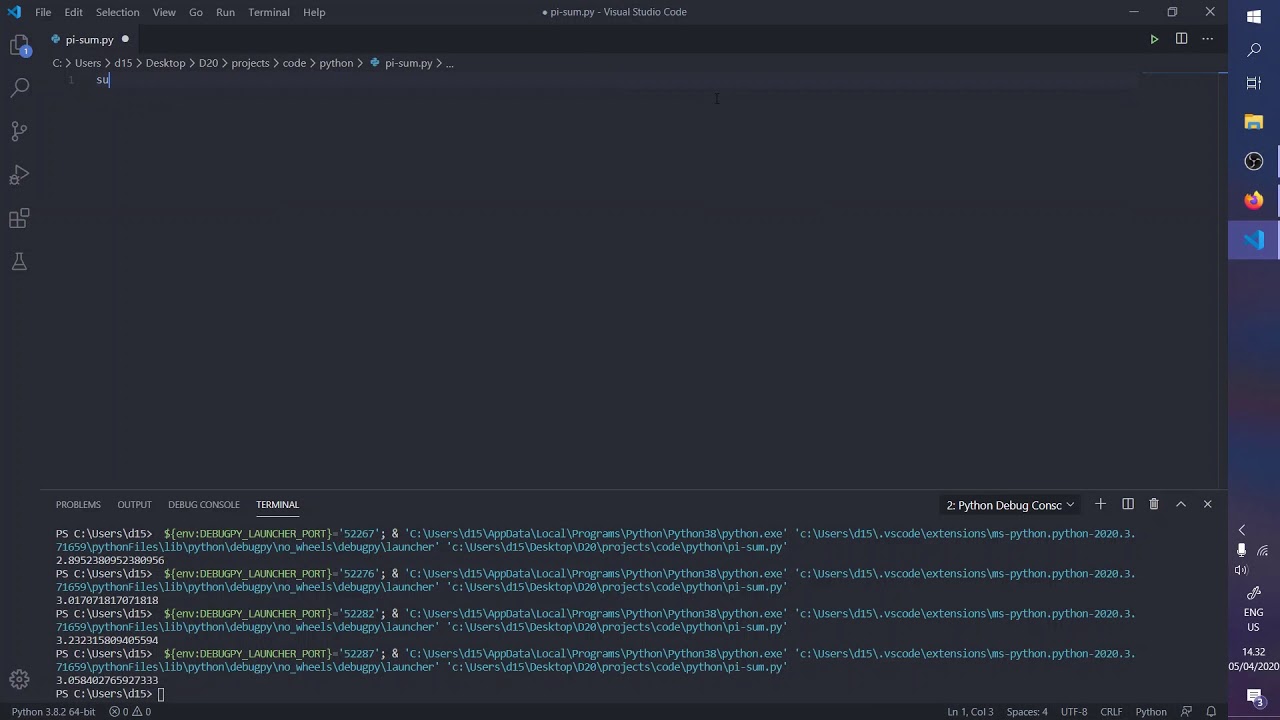Open the editor More Actions ellipsis menu
Screen dimensions: 1280x720
point(1208,39)
